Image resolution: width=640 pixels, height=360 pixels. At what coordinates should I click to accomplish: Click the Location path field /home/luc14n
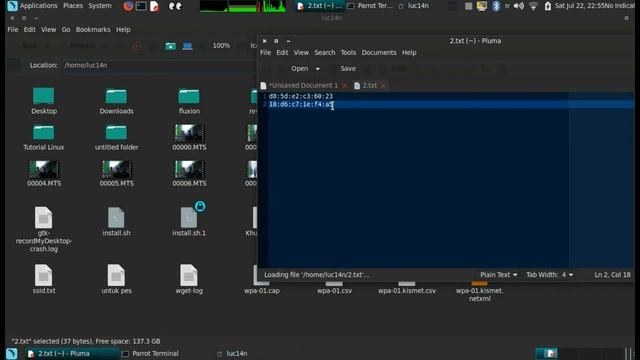click(158, 65)
